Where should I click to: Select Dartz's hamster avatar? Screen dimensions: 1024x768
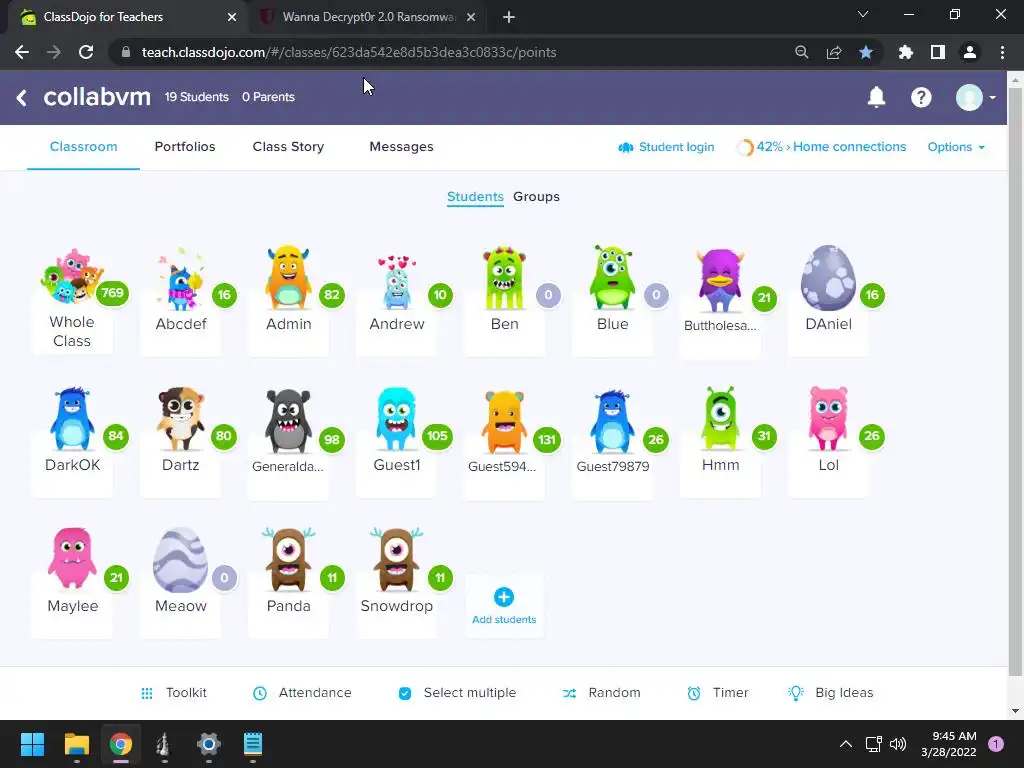[x=180, y=419]
